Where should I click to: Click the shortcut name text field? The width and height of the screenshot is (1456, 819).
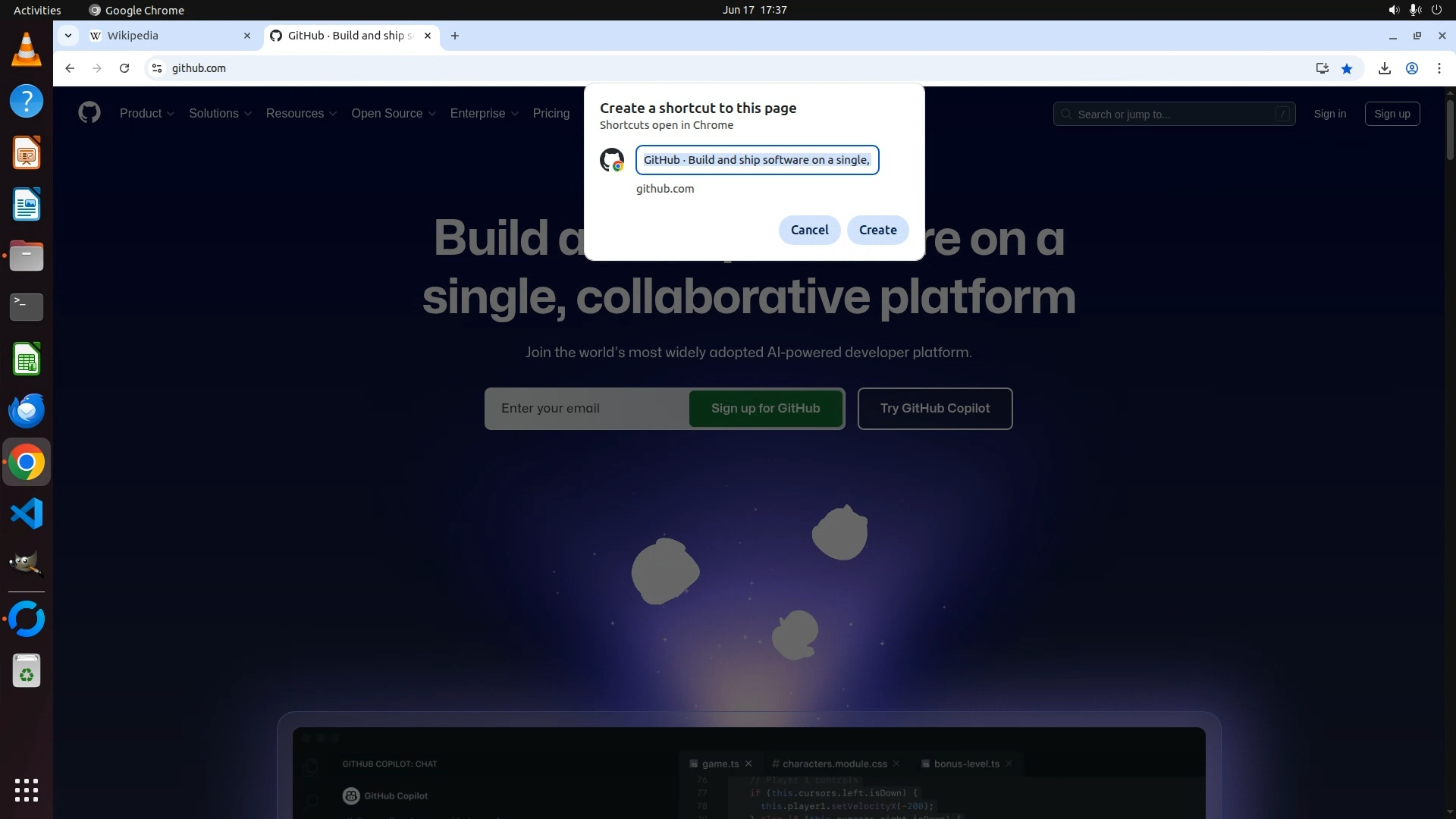point(757,160)
